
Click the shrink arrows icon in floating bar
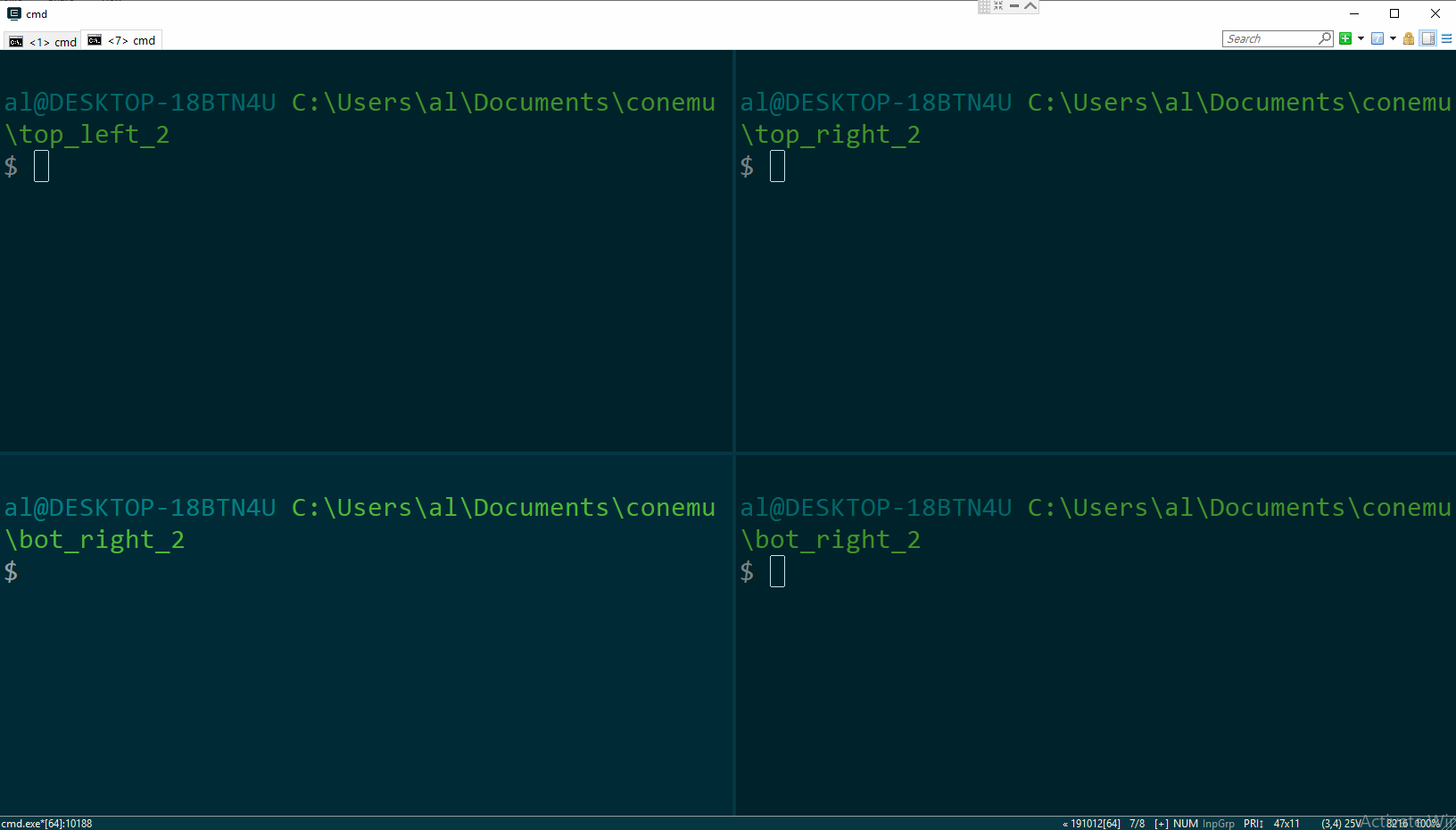998,5
